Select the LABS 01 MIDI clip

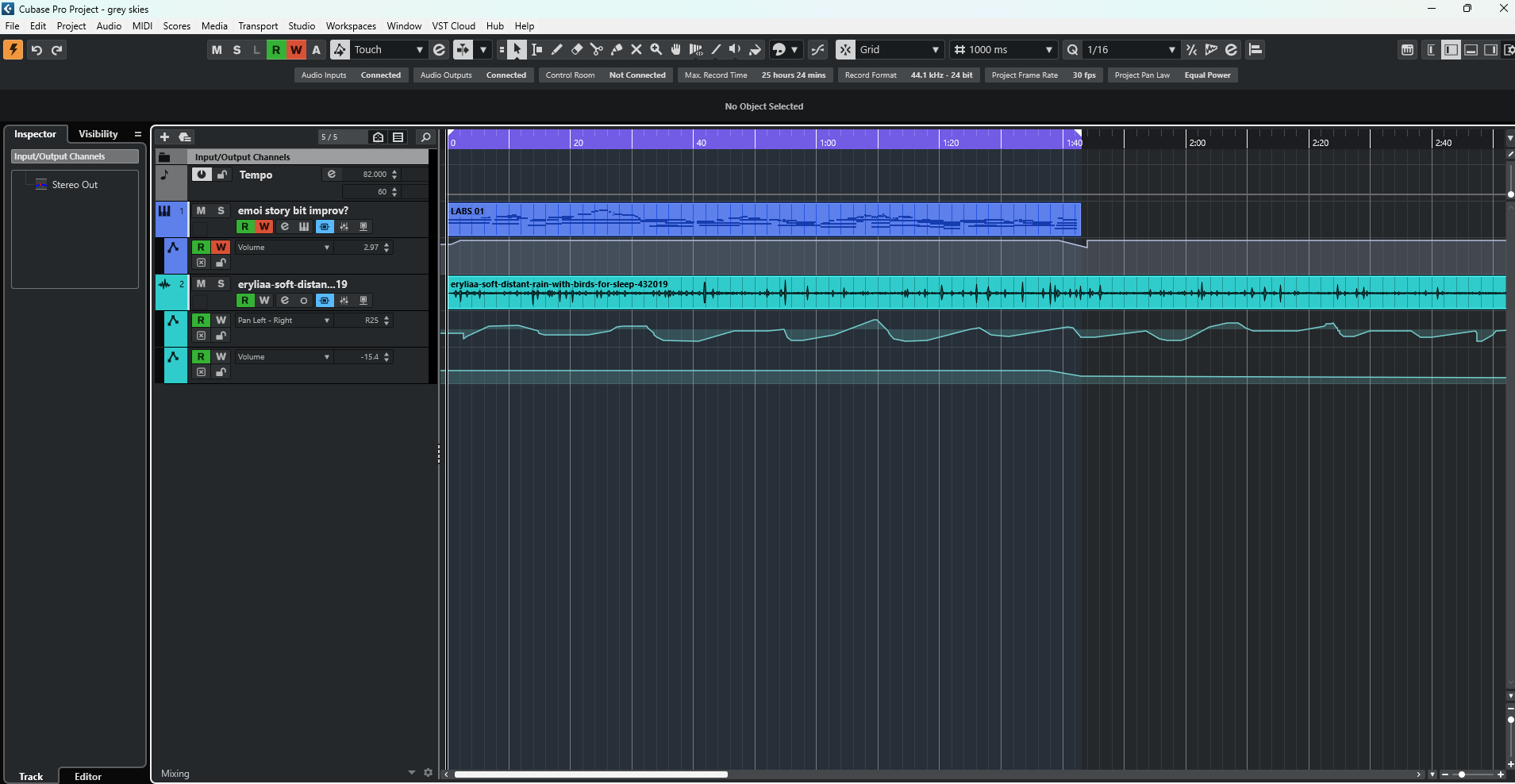coord(764,219)
